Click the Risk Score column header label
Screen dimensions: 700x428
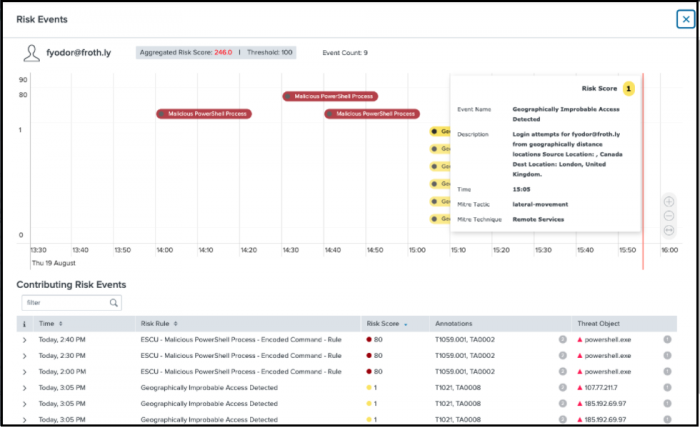(383, 324)
